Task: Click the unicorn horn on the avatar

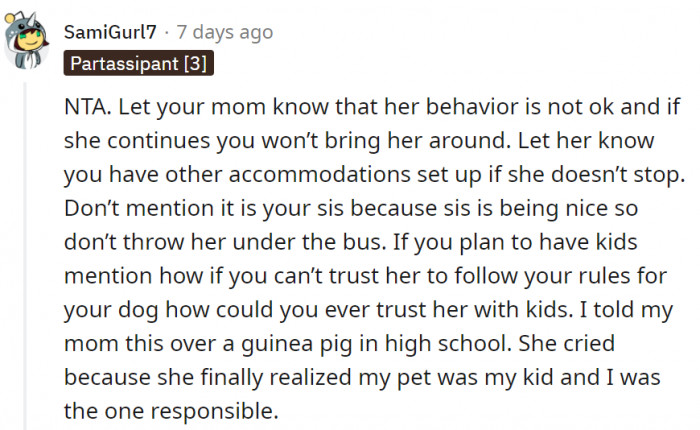Action: click(x=32, y=20)
